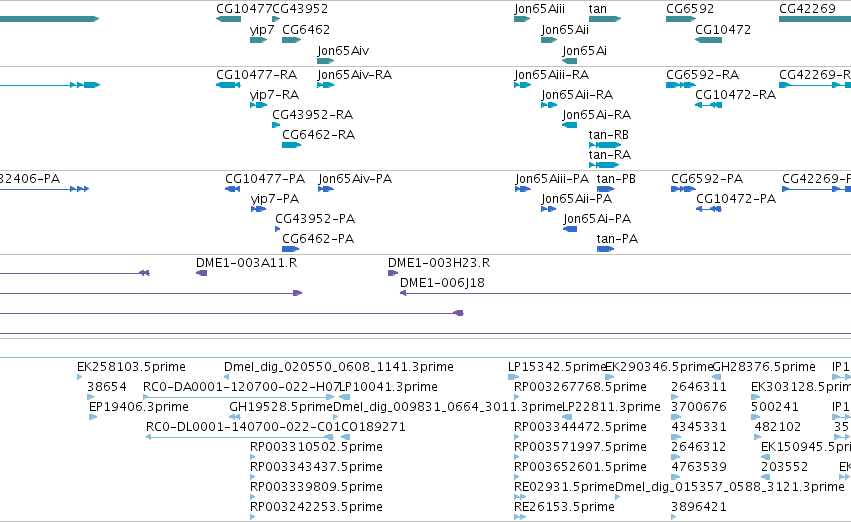Click Dmel_dig_020550_0608_1141.3prime label
This screenshot has width=851, height=522.
point(339,367)
